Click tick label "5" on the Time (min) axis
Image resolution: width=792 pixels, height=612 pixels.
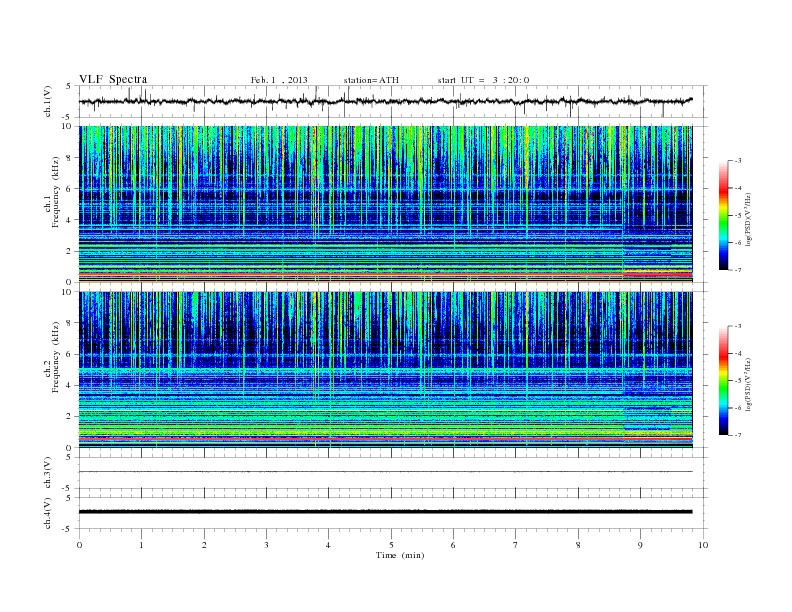[x=391, y=545]
